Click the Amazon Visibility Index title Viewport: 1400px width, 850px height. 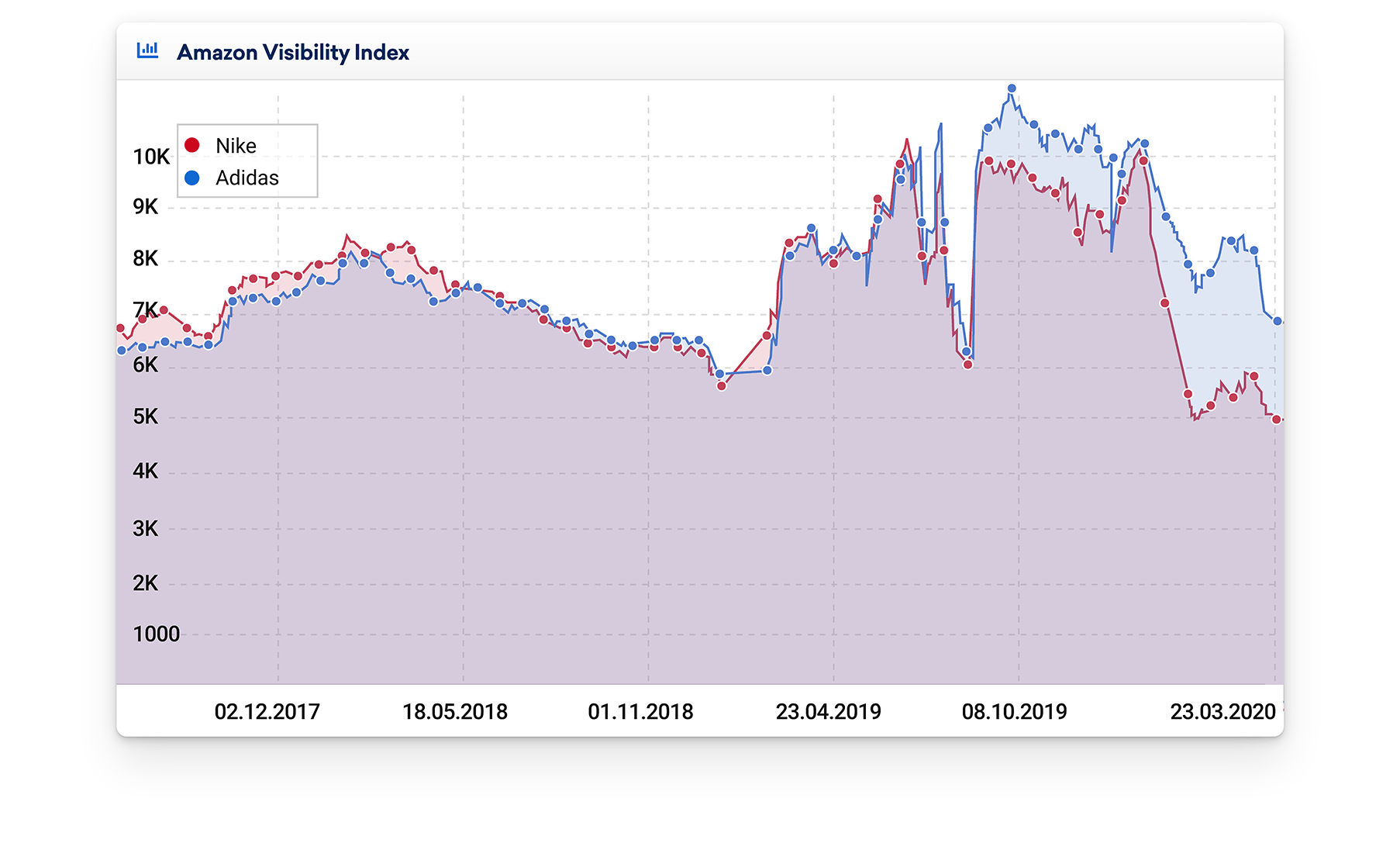[x=293, y=52]
